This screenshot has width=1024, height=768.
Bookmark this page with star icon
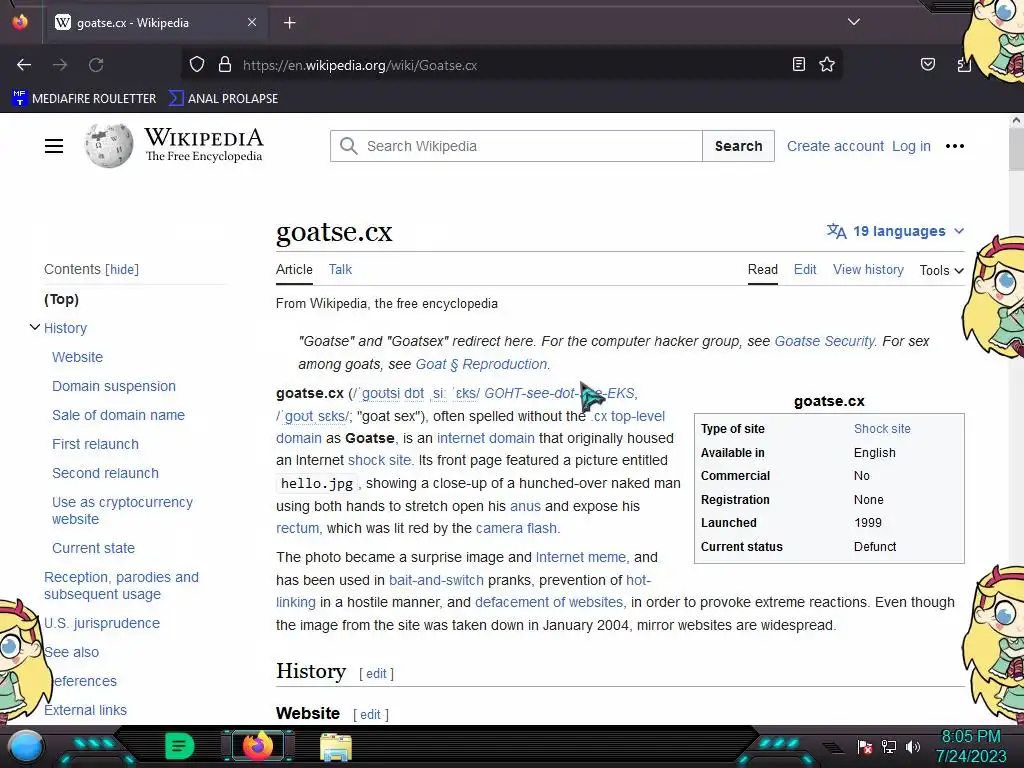coord(827,64)
